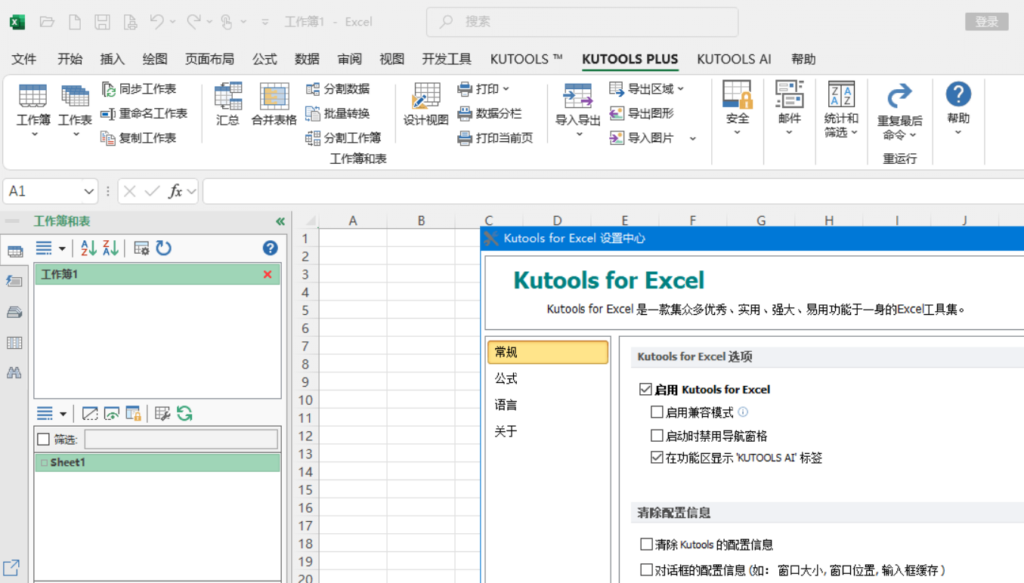Uncheck 启用 Kutools for Excel checkbox
Screen dimensions: 1024x583
(x=645, y=389)
